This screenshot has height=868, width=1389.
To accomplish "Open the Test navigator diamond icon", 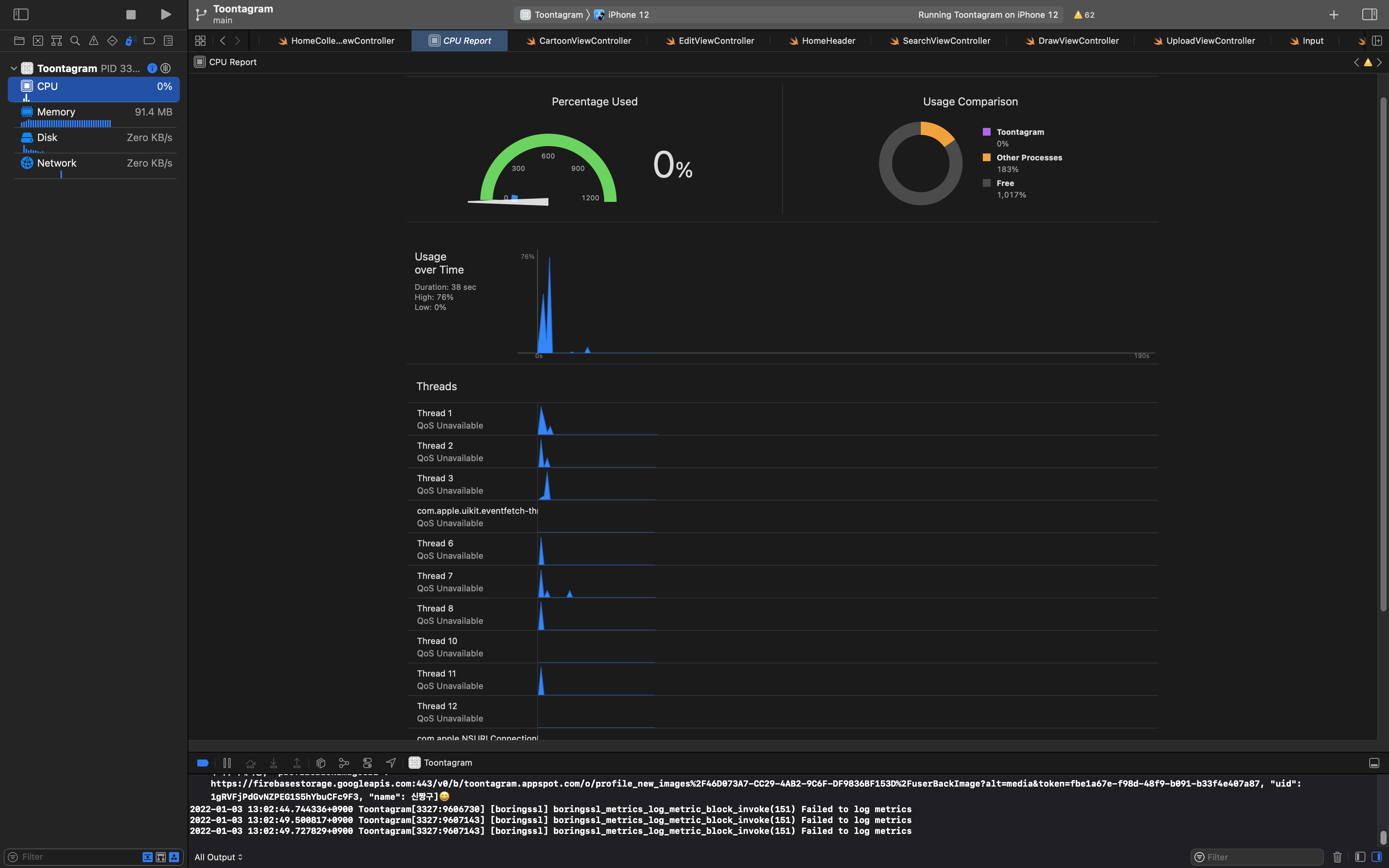I will point(112,41).
